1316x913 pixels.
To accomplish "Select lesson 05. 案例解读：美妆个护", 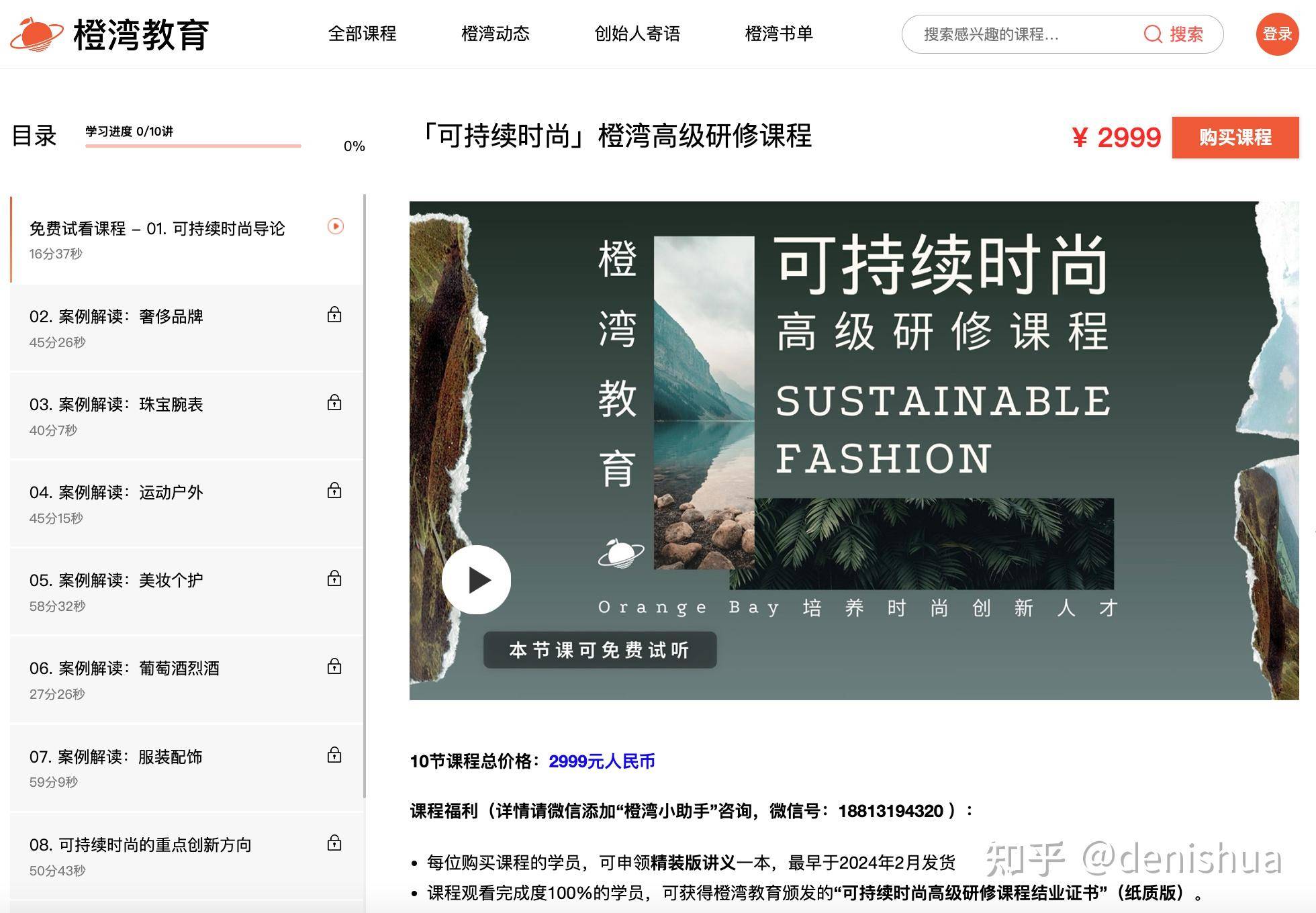I will pos(187,591).
